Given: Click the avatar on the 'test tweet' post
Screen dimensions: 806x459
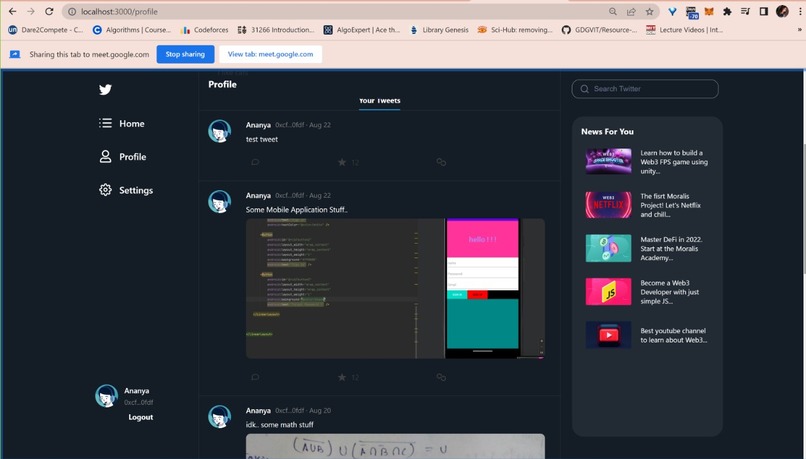Looking at the screenshot, I should coord(219,131).
